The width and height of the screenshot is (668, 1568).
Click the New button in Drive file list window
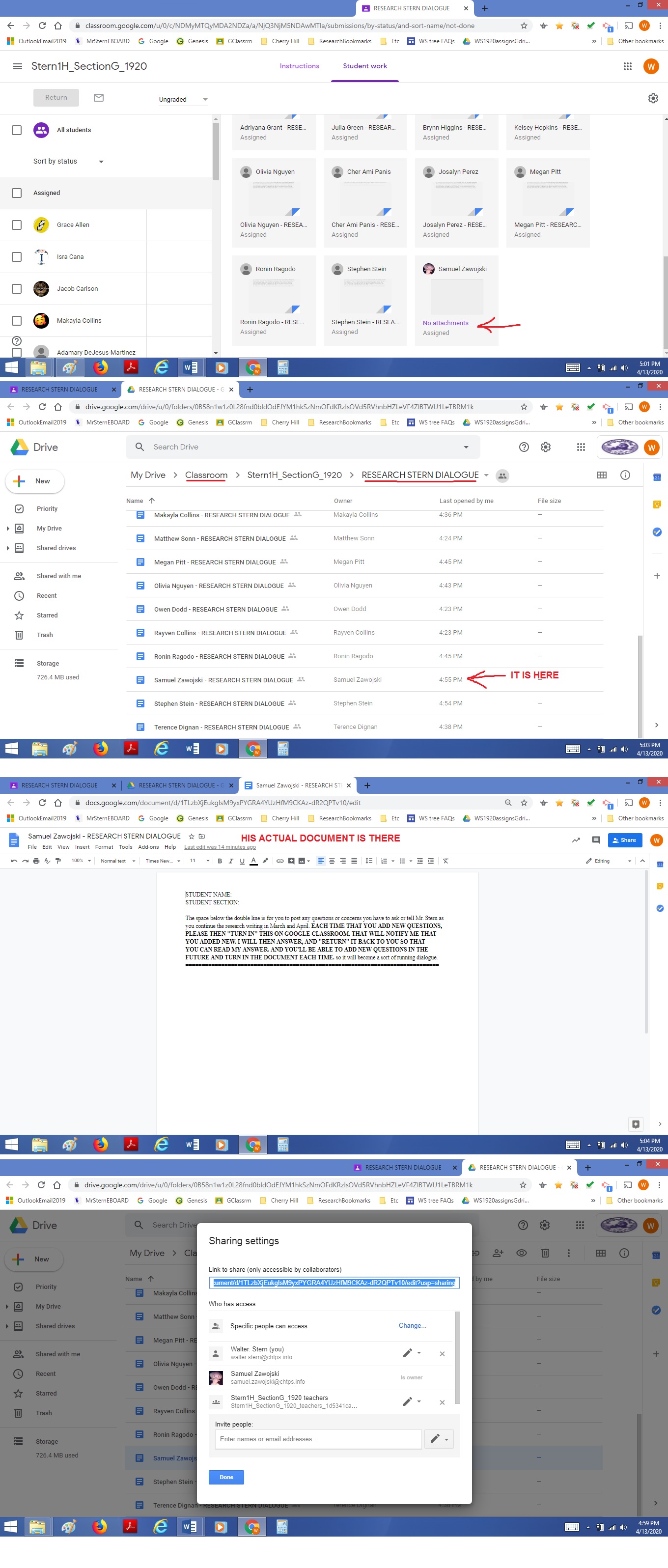[x=35, y=481]
